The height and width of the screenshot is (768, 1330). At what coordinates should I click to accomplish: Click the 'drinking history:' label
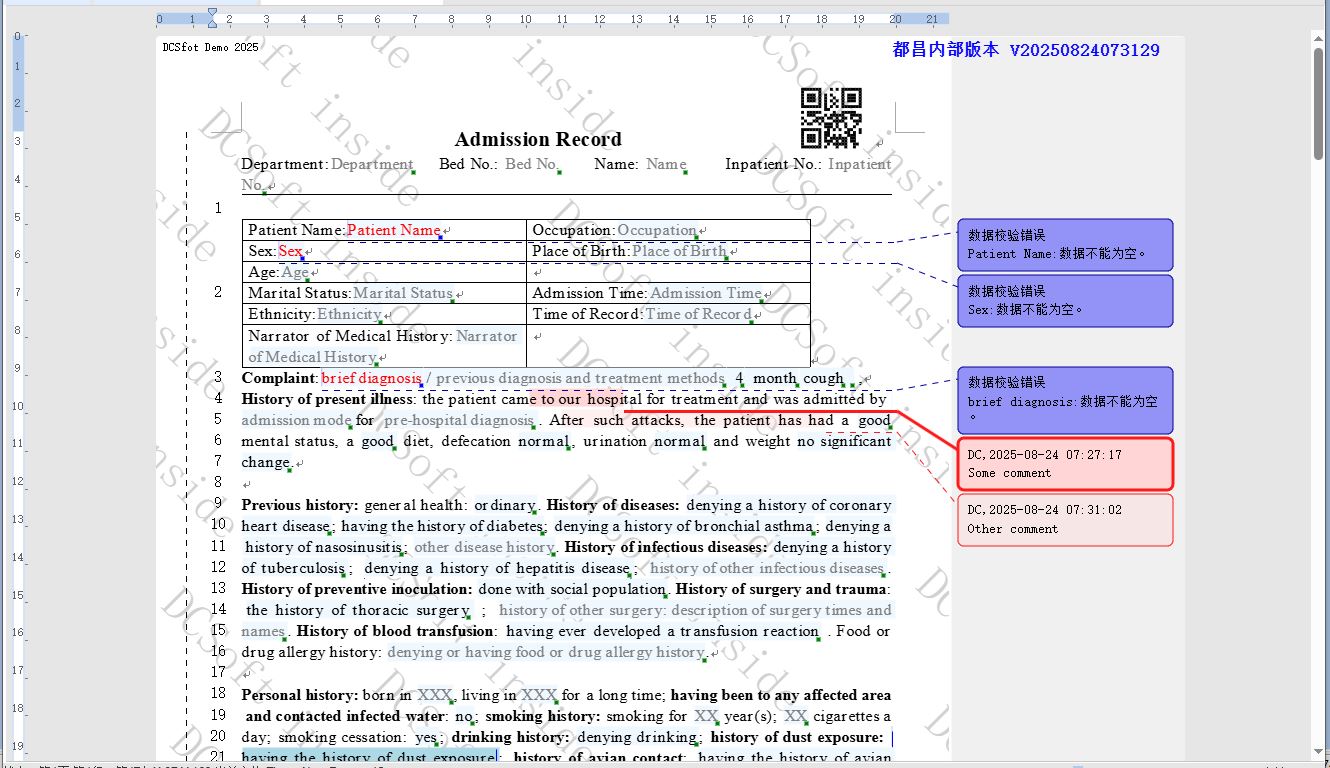coord(511,737)
